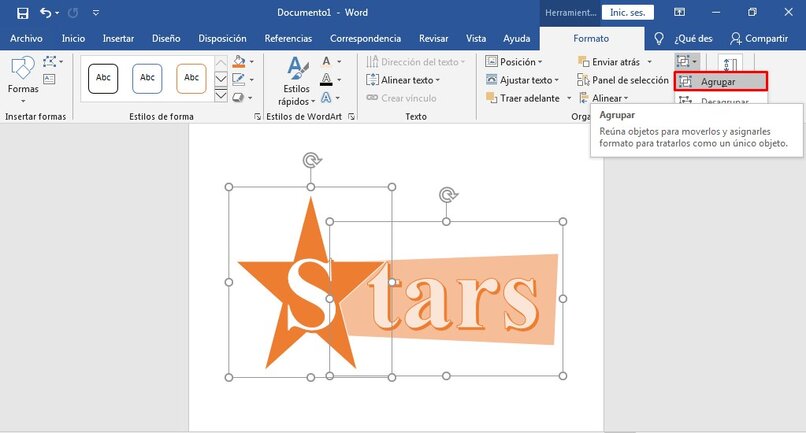Open the Vista tab

pos(476,38)
